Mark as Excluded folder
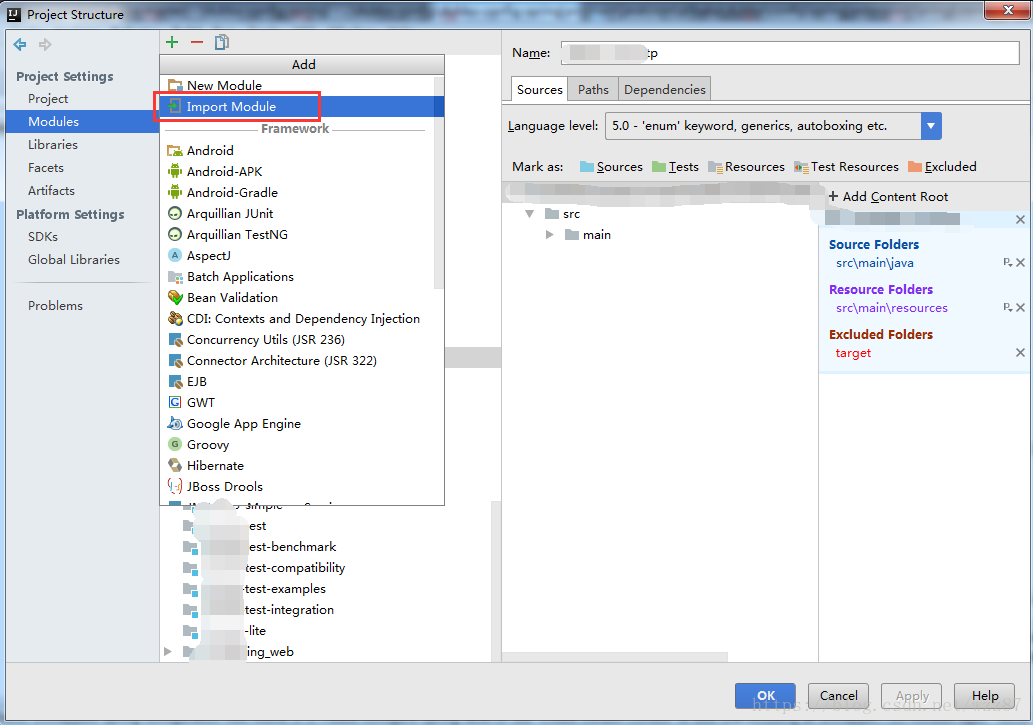 [x=942, y=167]
